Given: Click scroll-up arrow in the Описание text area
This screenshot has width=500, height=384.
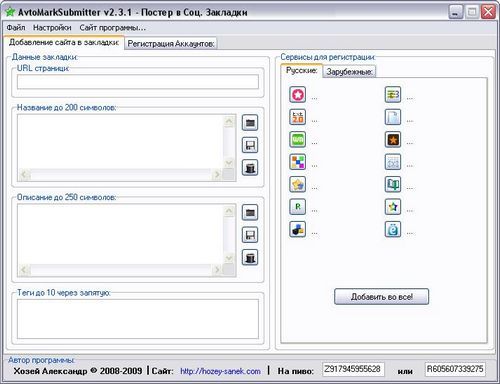Looking at the screenshot, I should coord(229,211).
